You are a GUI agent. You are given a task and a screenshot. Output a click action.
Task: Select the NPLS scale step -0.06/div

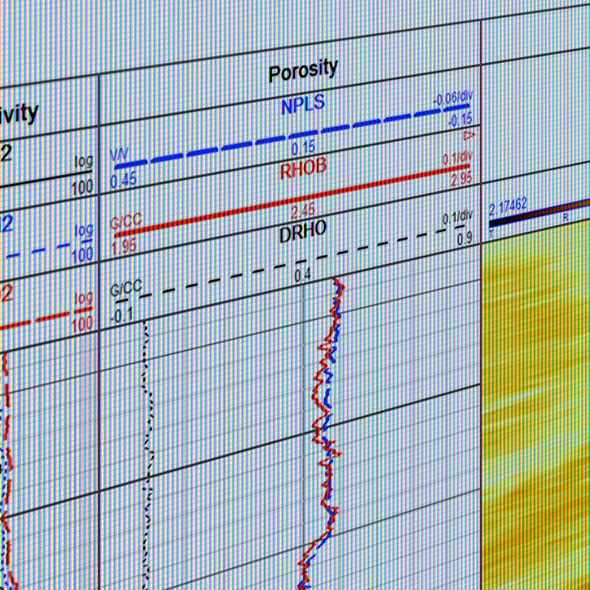tap(453, 99)
